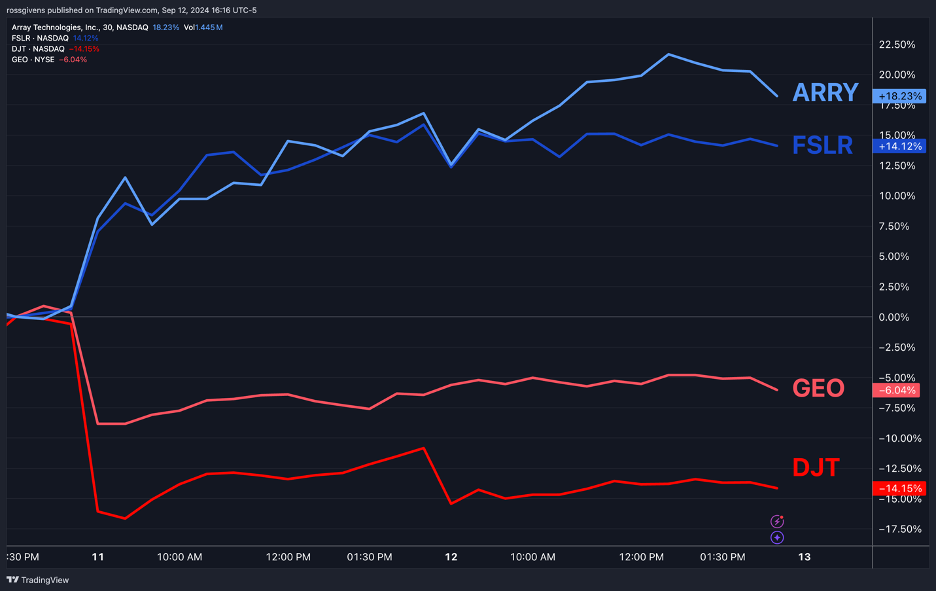
Task: Click the -6.04% GEO price label
Action: pos(897,390)
